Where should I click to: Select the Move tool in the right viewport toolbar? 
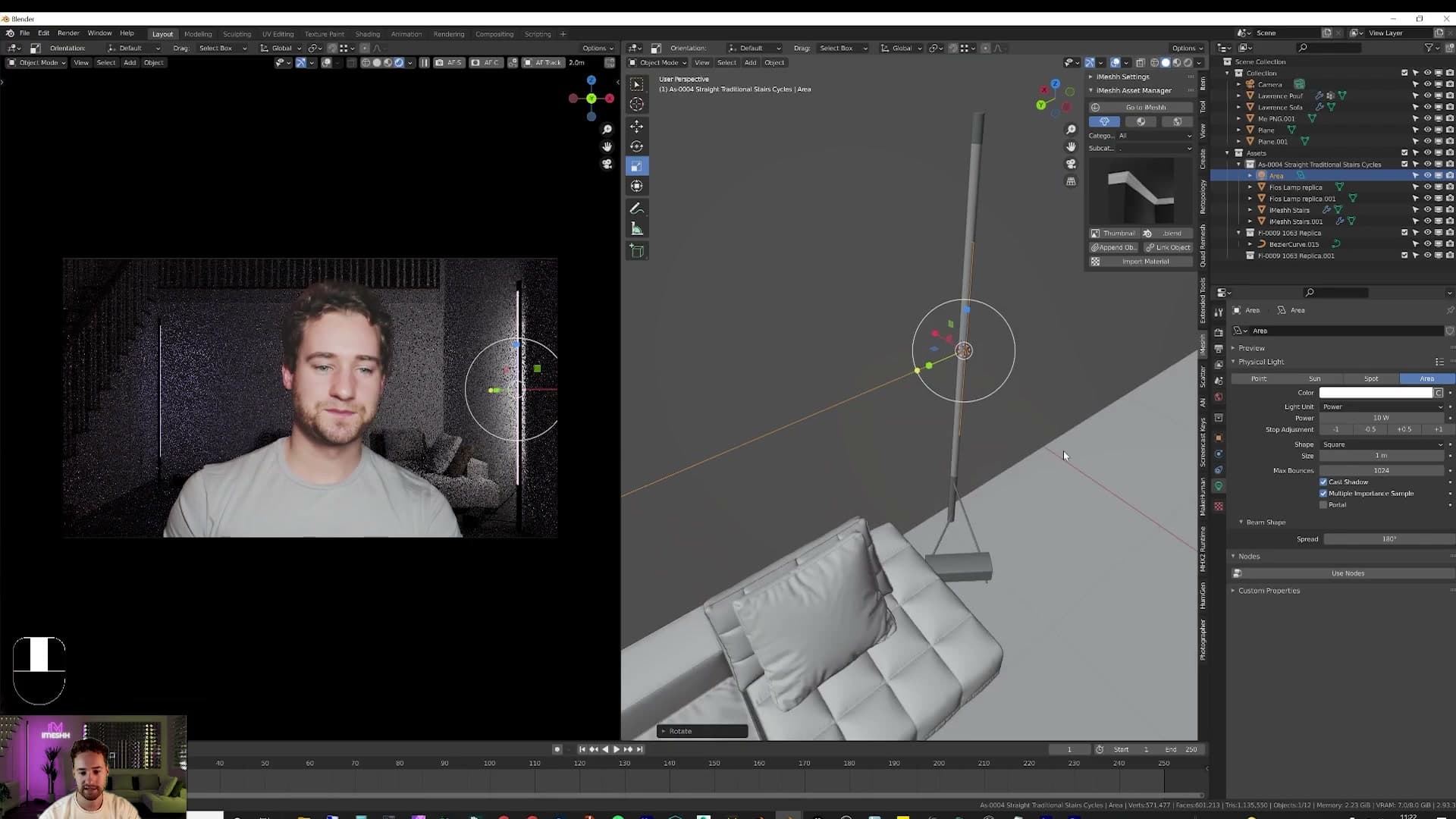point(637,126)
